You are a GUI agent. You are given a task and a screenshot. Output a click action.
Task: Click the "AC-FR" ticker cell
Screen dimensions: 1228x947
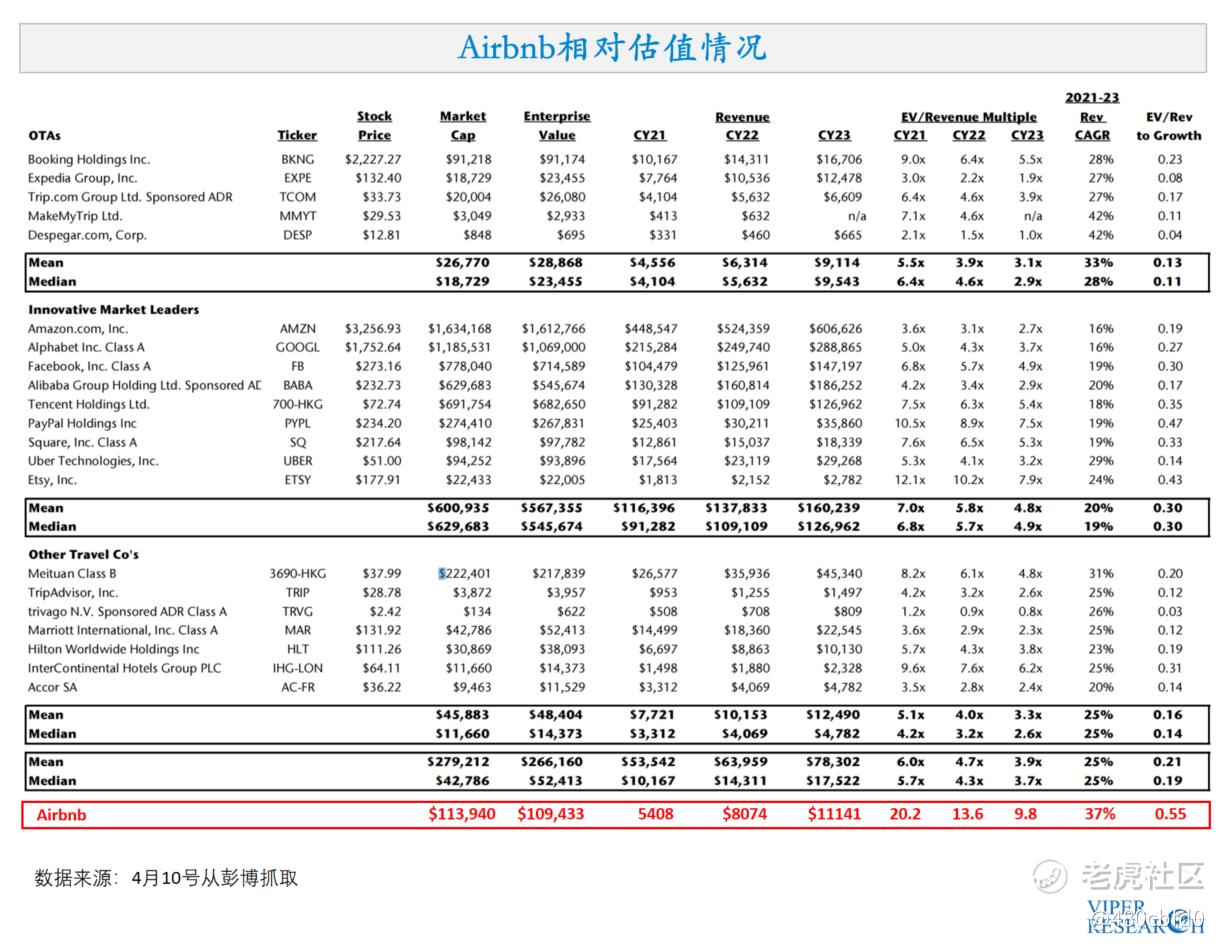click(x=297, y=687)
